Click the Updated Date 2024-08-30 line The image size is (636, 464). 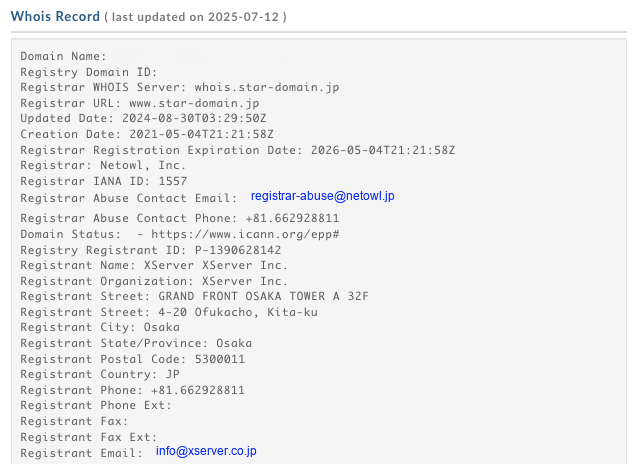point(144,118)
